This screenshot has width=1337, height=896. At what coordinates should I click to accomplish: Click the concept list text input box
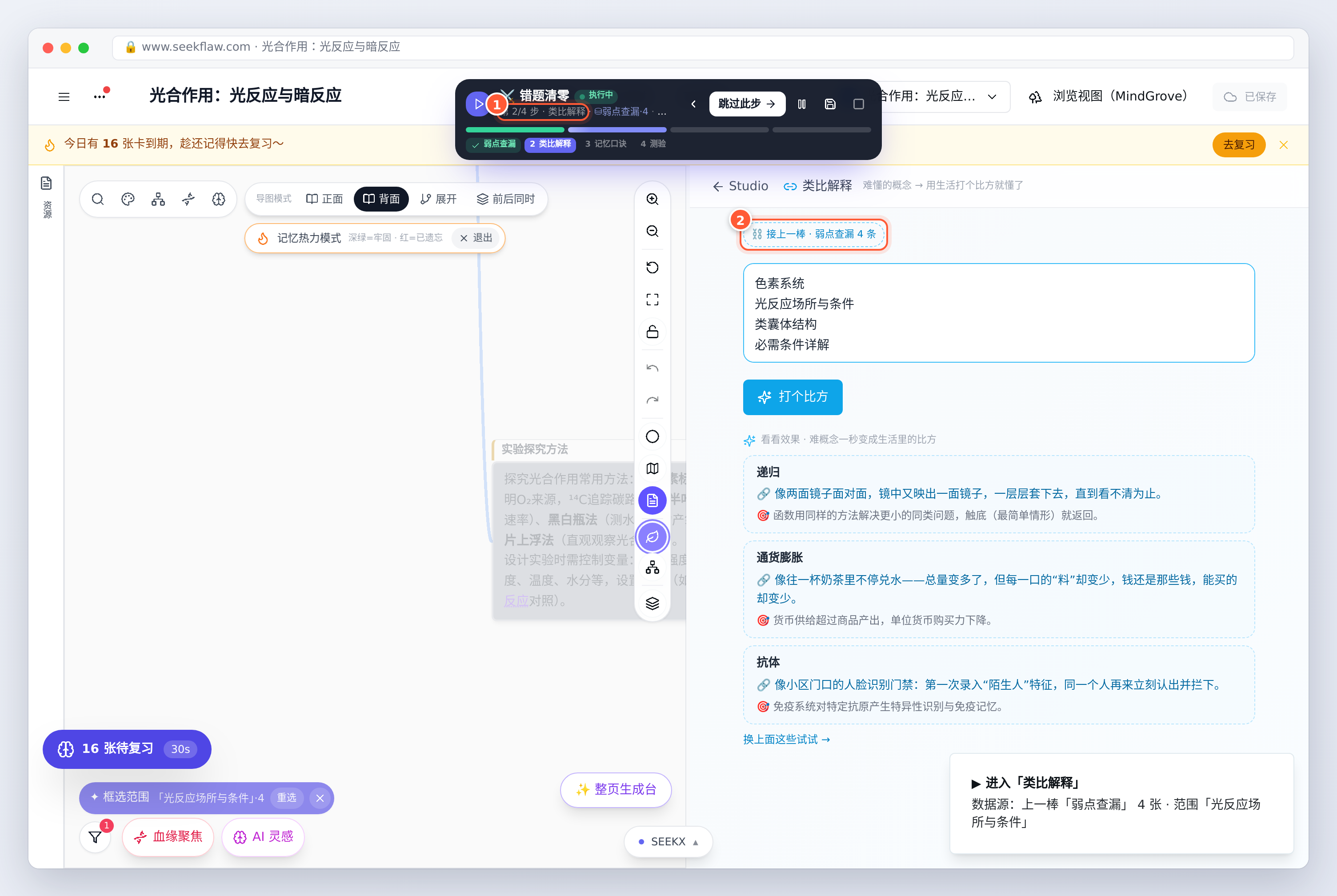pos(998,313)
